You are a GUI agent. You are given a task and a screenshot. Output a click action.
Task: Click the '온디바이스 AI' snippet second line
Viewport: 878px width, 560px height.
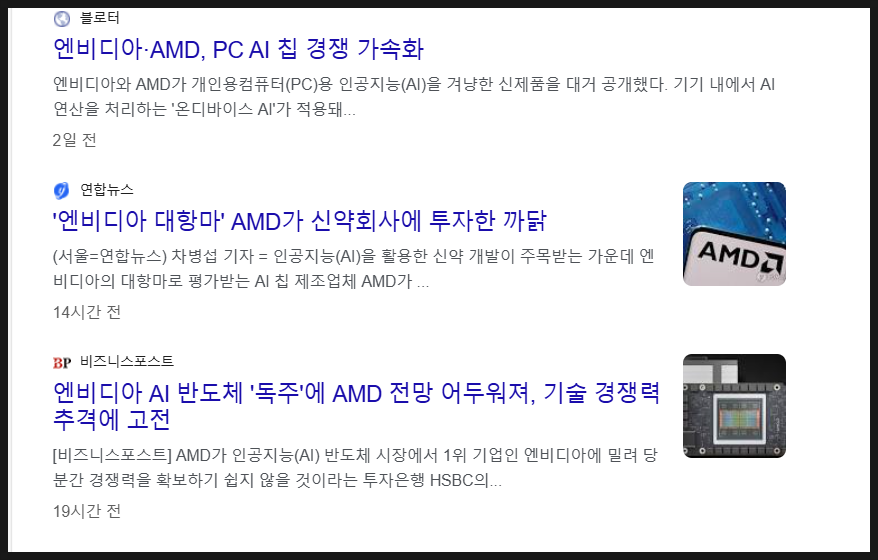pyautogui.click(x=204, y=109)
